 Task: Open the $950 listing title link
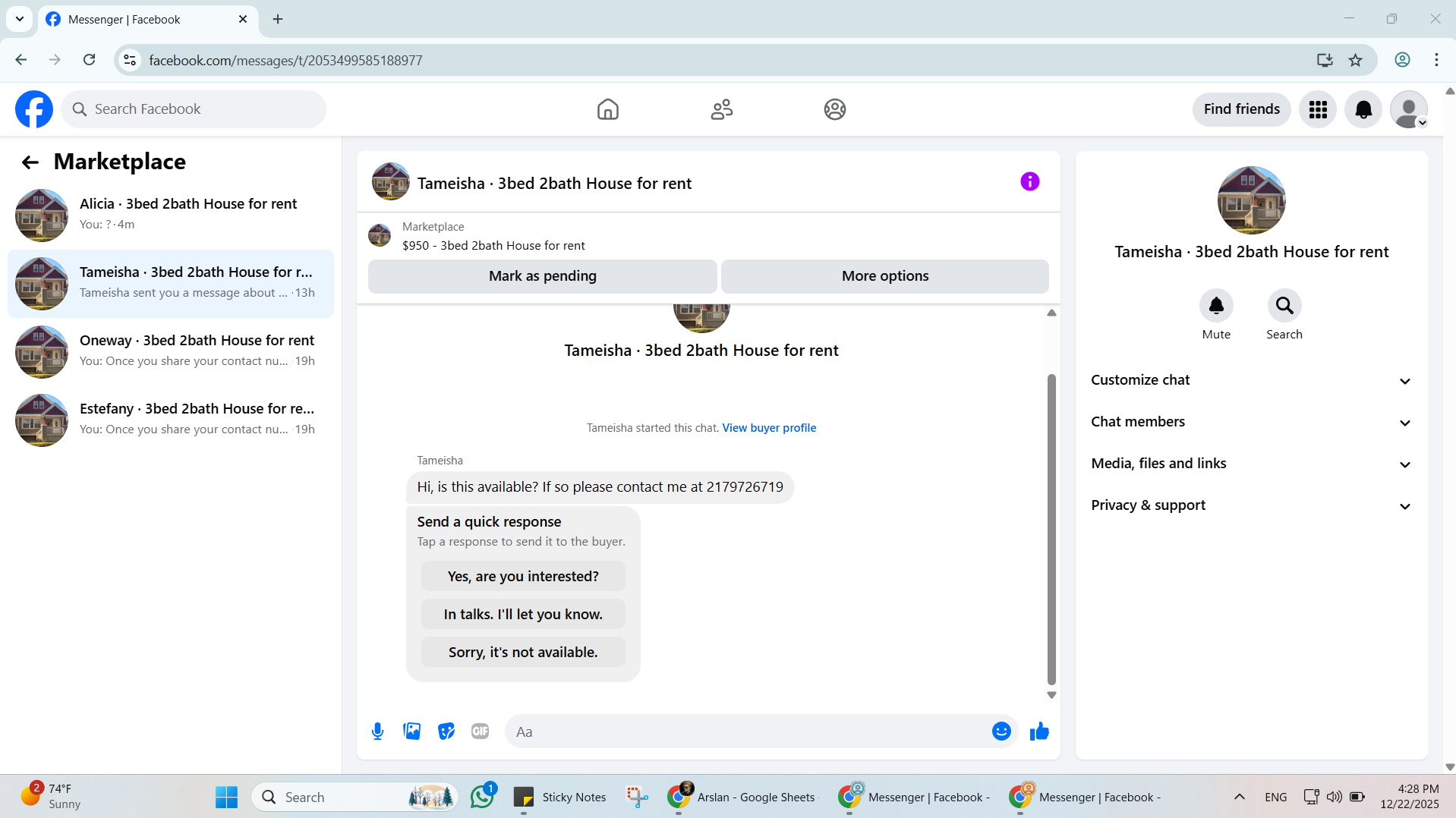[x=493, y=246]
